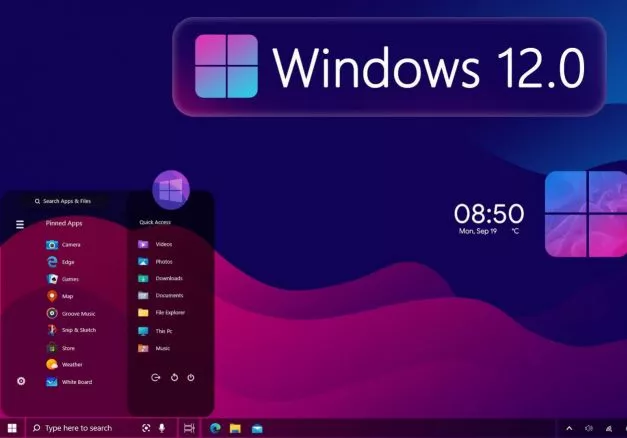
Task: Click the visual search icon in taskbar search
Action: click(146, 428)
